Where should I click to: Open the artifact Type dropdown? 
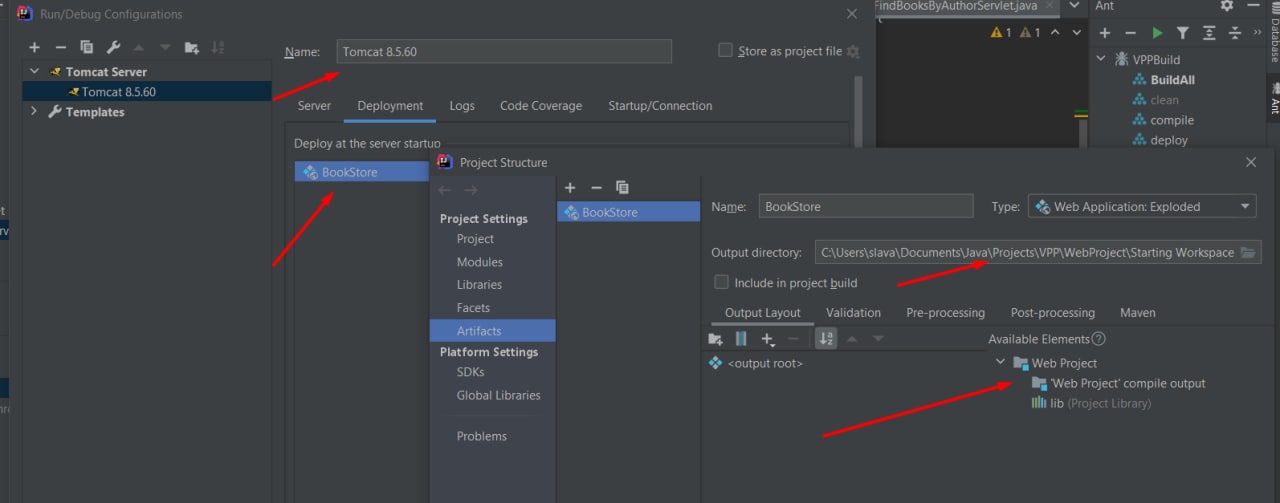tap(1142, 207)
